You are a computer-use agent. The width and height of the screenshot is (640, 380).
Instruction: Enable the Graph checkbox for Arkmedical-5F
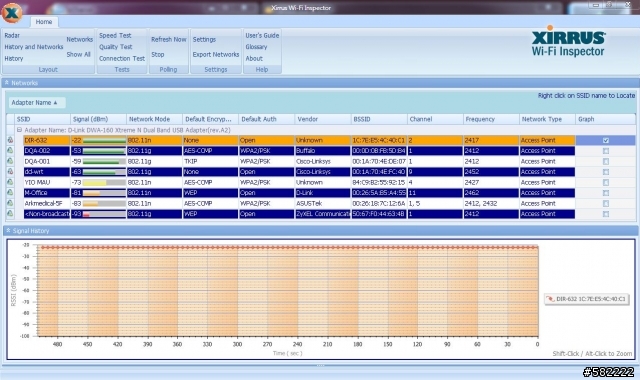point(606,204)
